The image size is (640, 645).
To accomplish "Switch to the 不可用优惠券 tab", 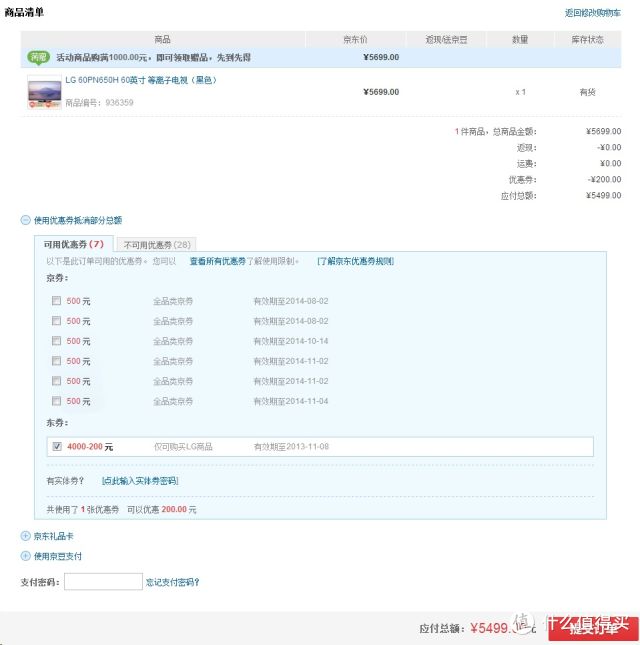I will pos(156,244).
